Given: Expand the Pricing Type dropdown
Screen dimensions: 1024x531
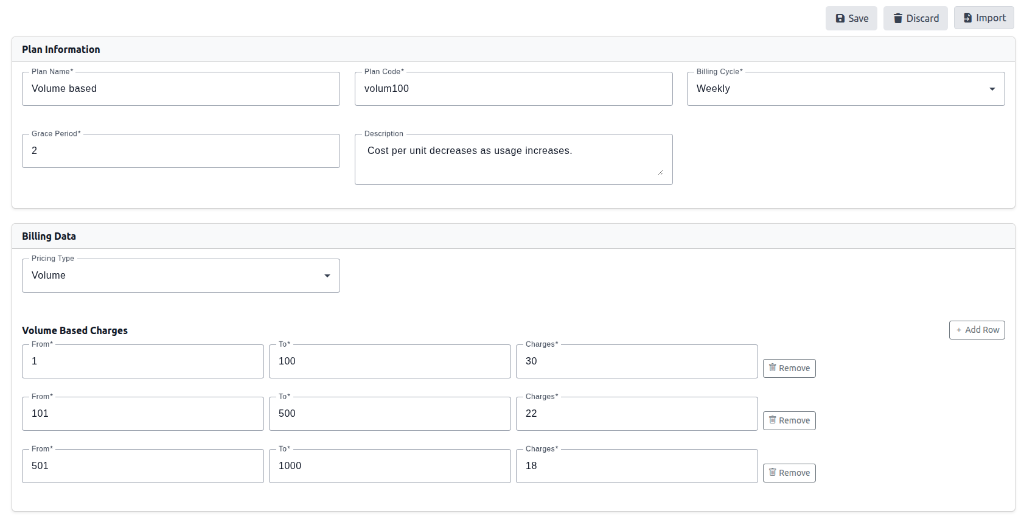Looking at the screenshot, I should tap(180, 276).
